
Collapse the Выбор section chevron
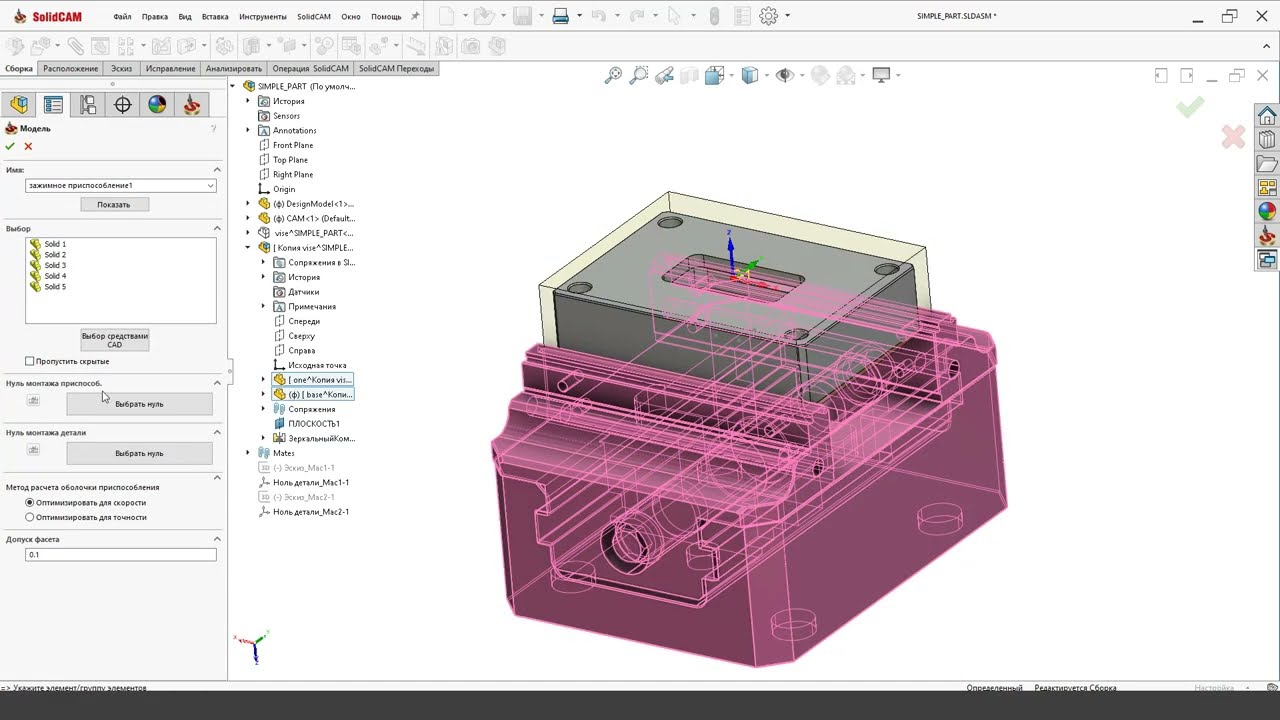(217, 229)
